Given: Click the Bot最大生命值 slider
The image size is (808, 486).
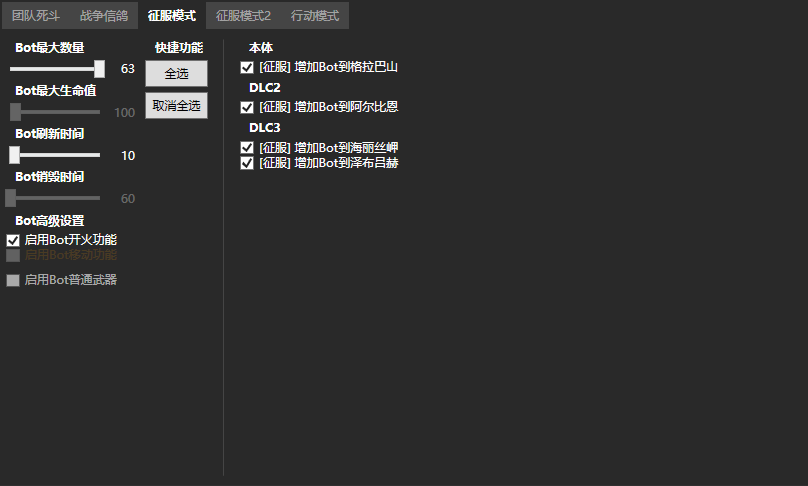Looking at the screenshot, I should pos(55,112).
